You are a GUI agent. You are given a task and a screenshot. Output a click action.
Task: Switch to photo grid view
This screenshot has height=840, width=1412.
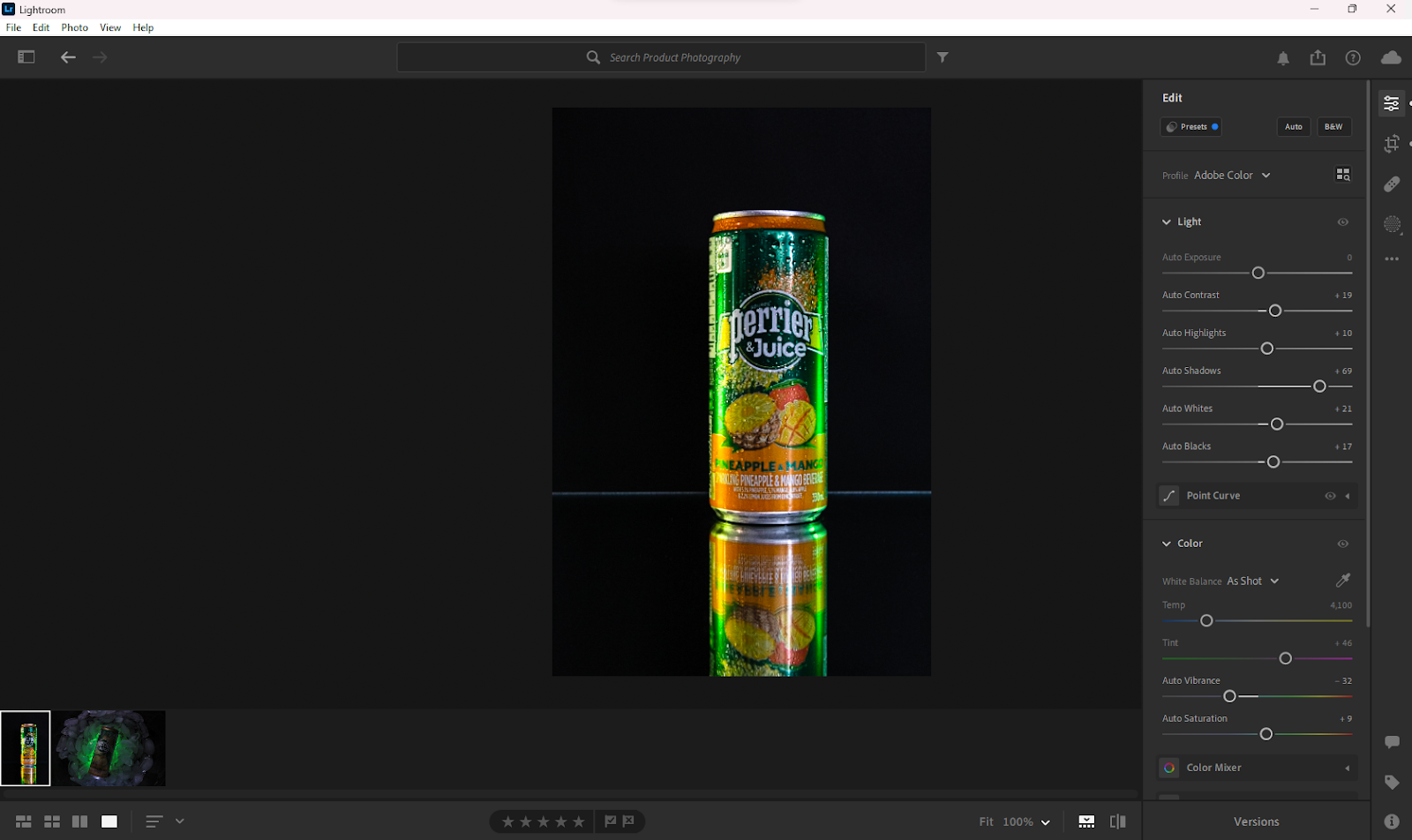24,821
